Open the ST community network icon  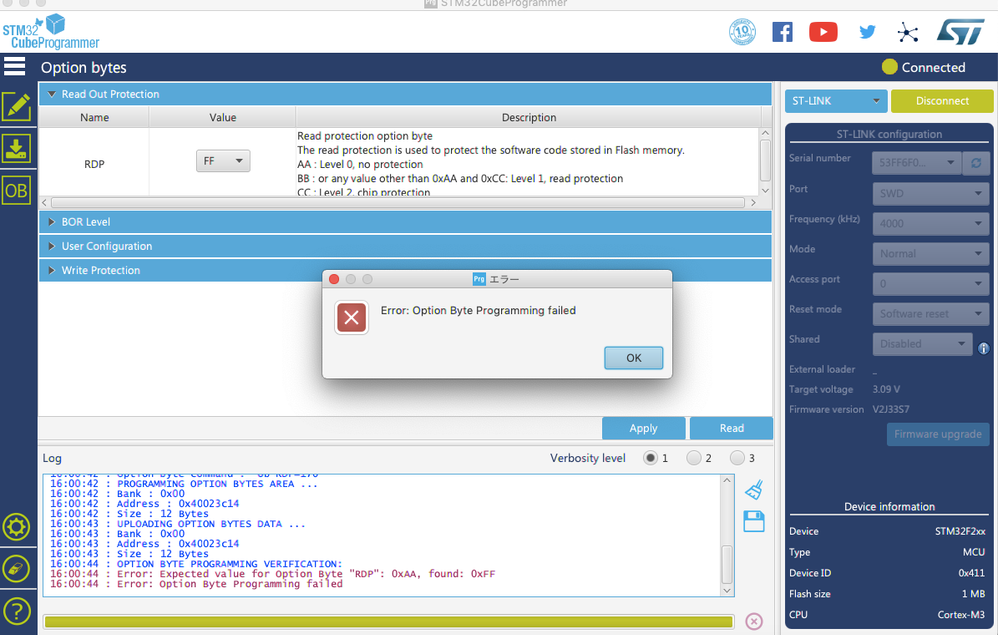908,32
